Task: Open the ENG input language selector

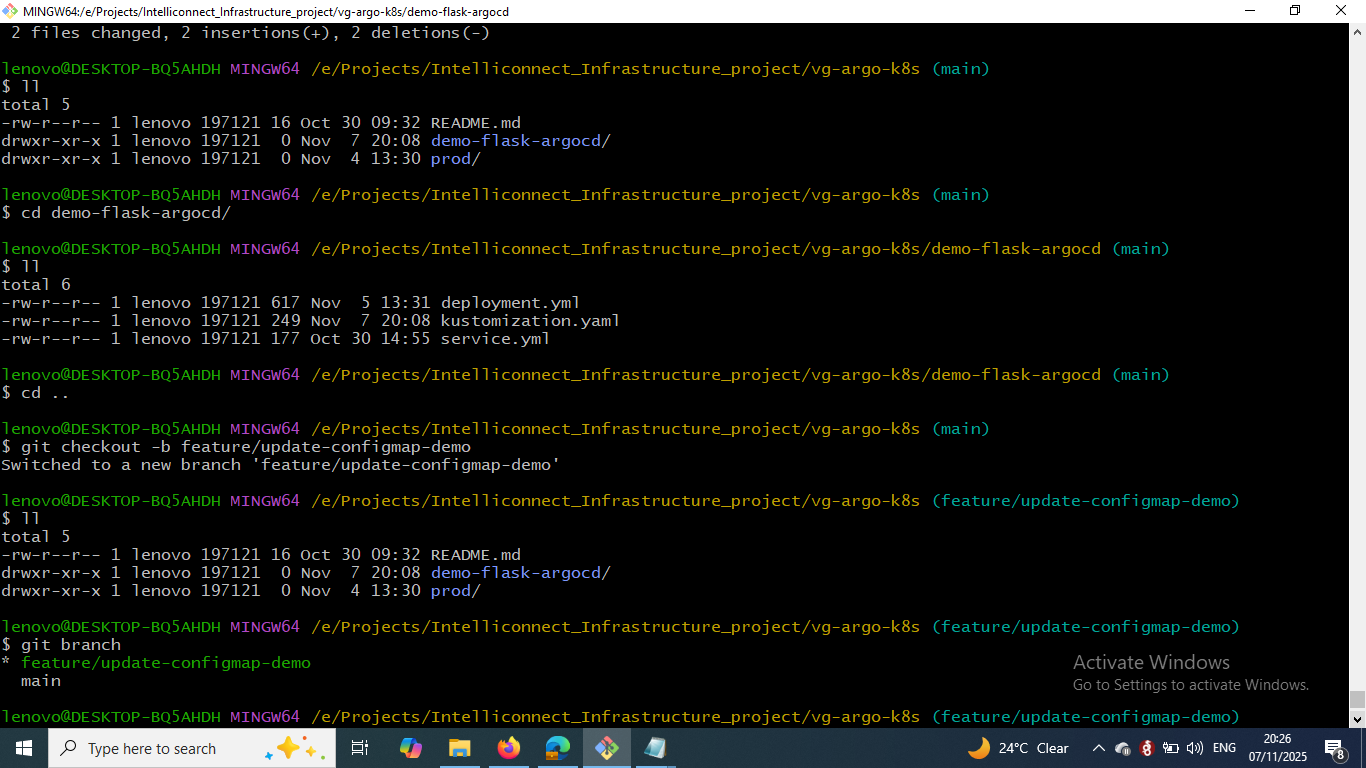Action: point(1224,748)
